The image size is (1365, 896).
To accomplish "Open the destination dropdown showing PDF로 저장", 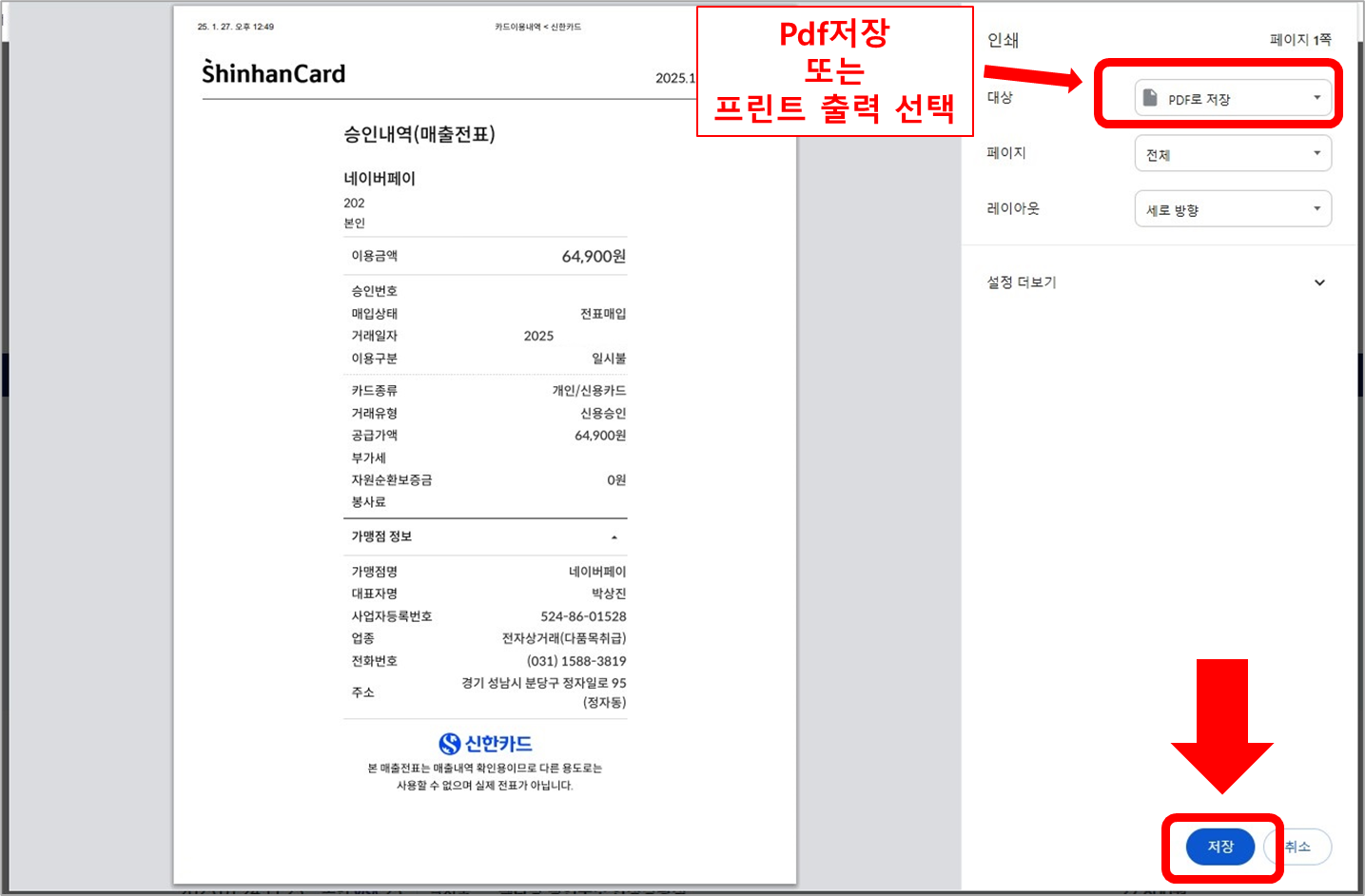I will (x=1233, y=98).
